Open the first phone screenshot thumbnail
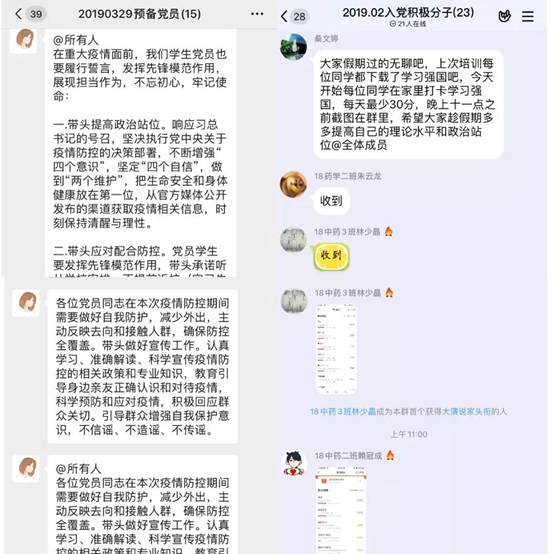Image resolution: width=554 pixels, height=554 pixels. pyautogui.click(x=336, y=349)
